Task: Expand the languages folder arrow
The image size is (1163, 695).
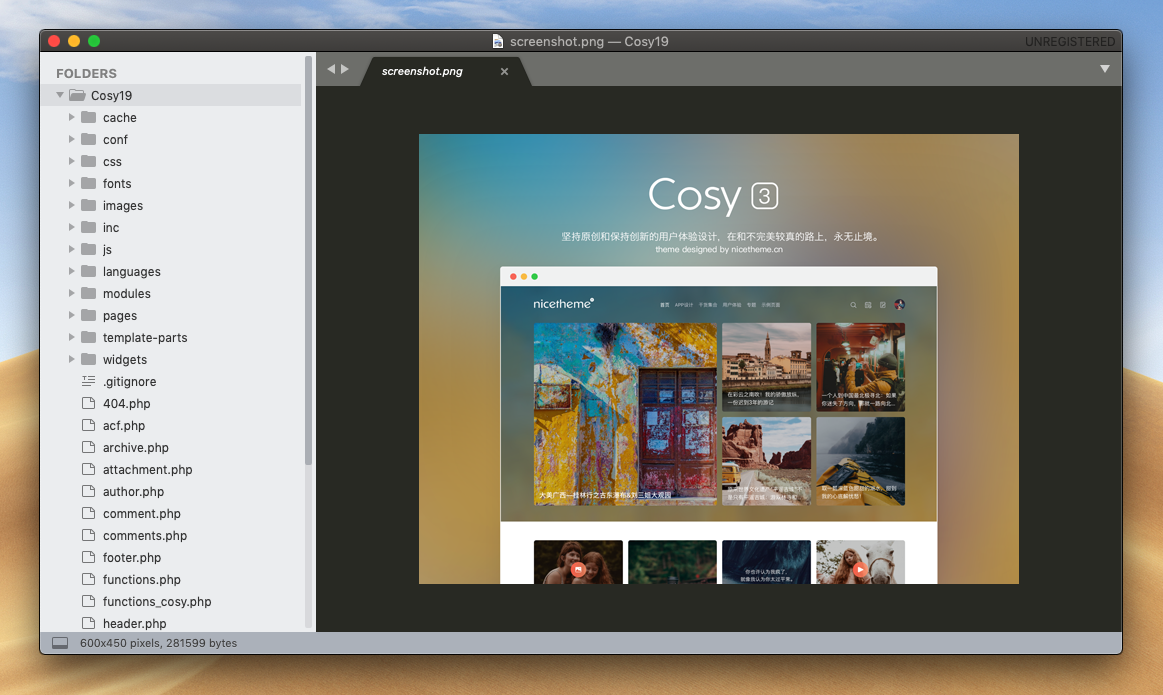Action: pos(72,271)
